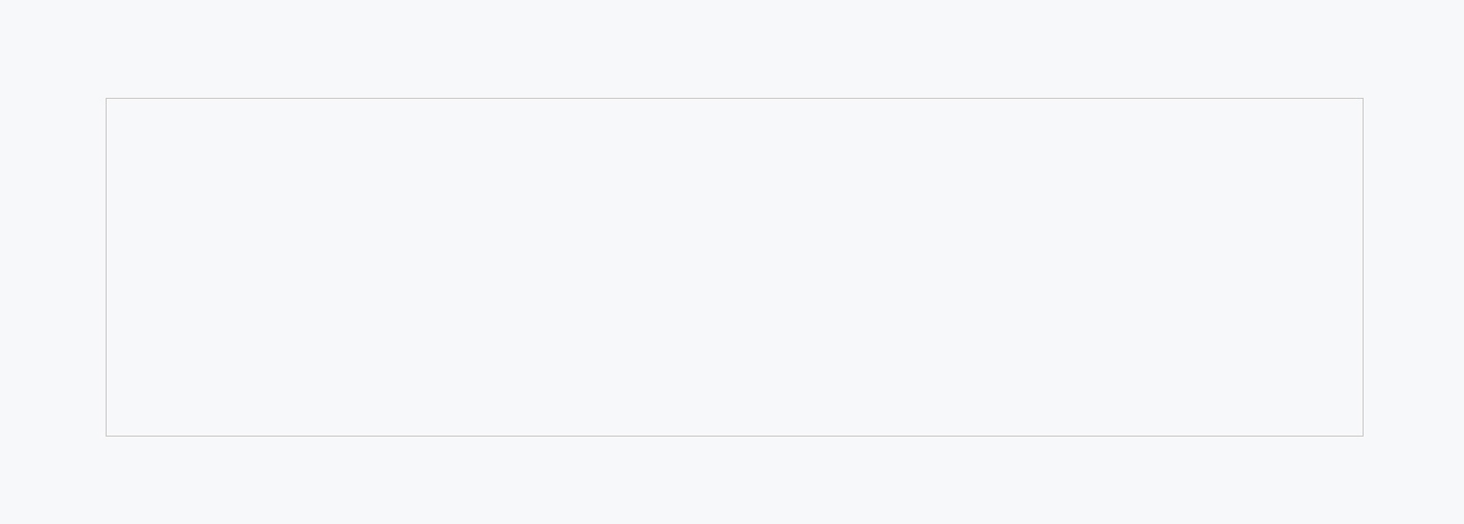Click the blank margin below the bordered box

(734, 480)
